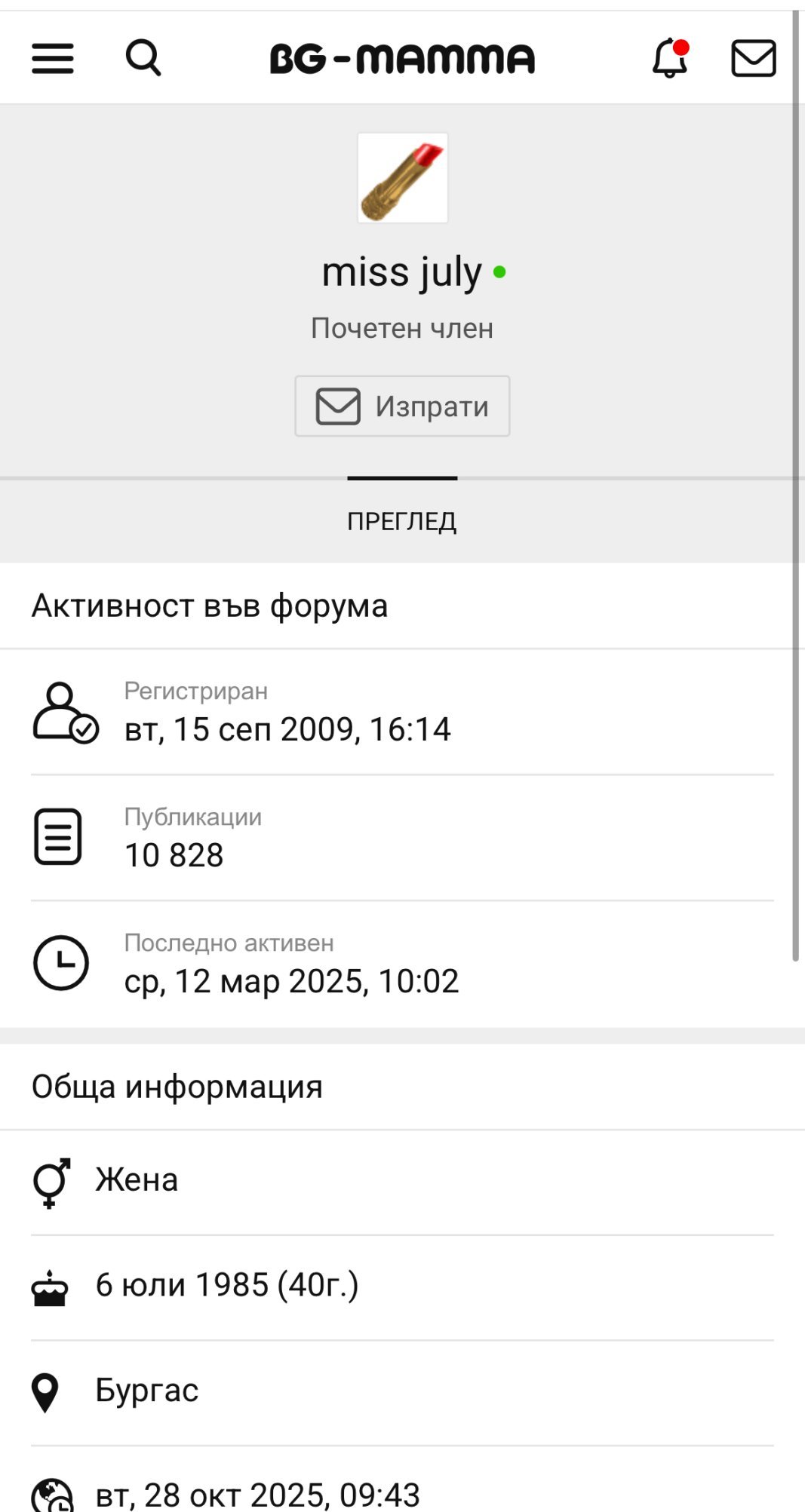Switch to the ПРЕГЛЕД tab
The height and width of the screenshot is (1512, 805).
click(x=402, y=521)
